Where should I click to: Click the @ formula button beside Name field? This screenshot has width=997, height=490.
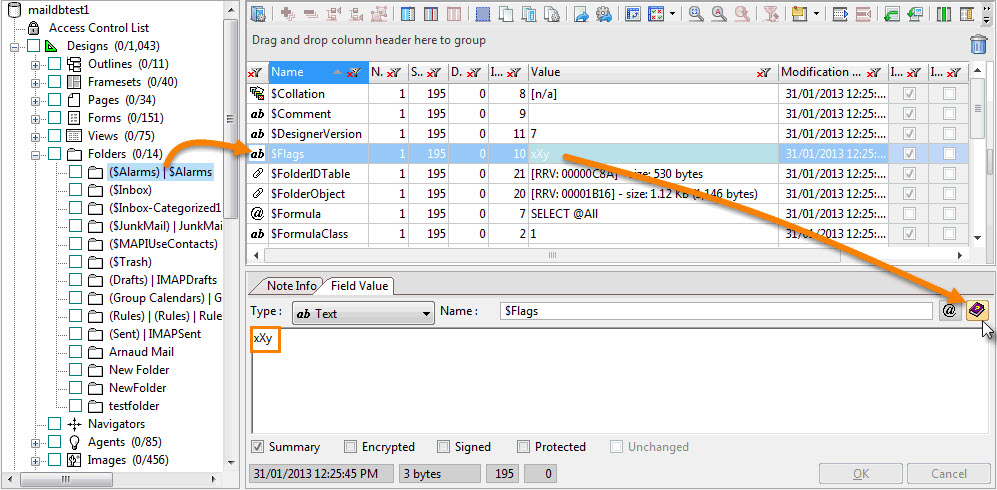click(950, 311)
